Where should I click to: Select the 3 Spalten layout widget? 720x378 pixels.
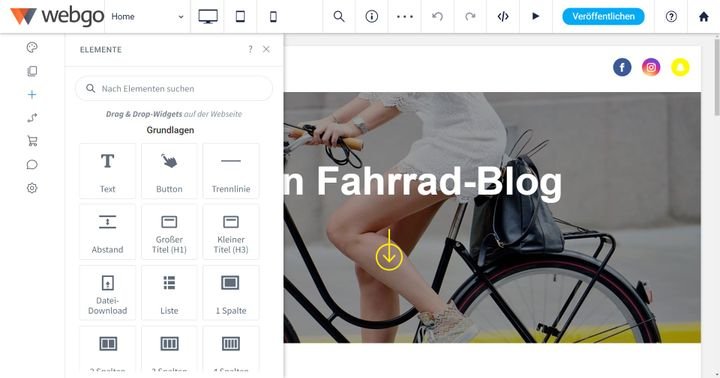pyautogui.click(x=169, y=350)
